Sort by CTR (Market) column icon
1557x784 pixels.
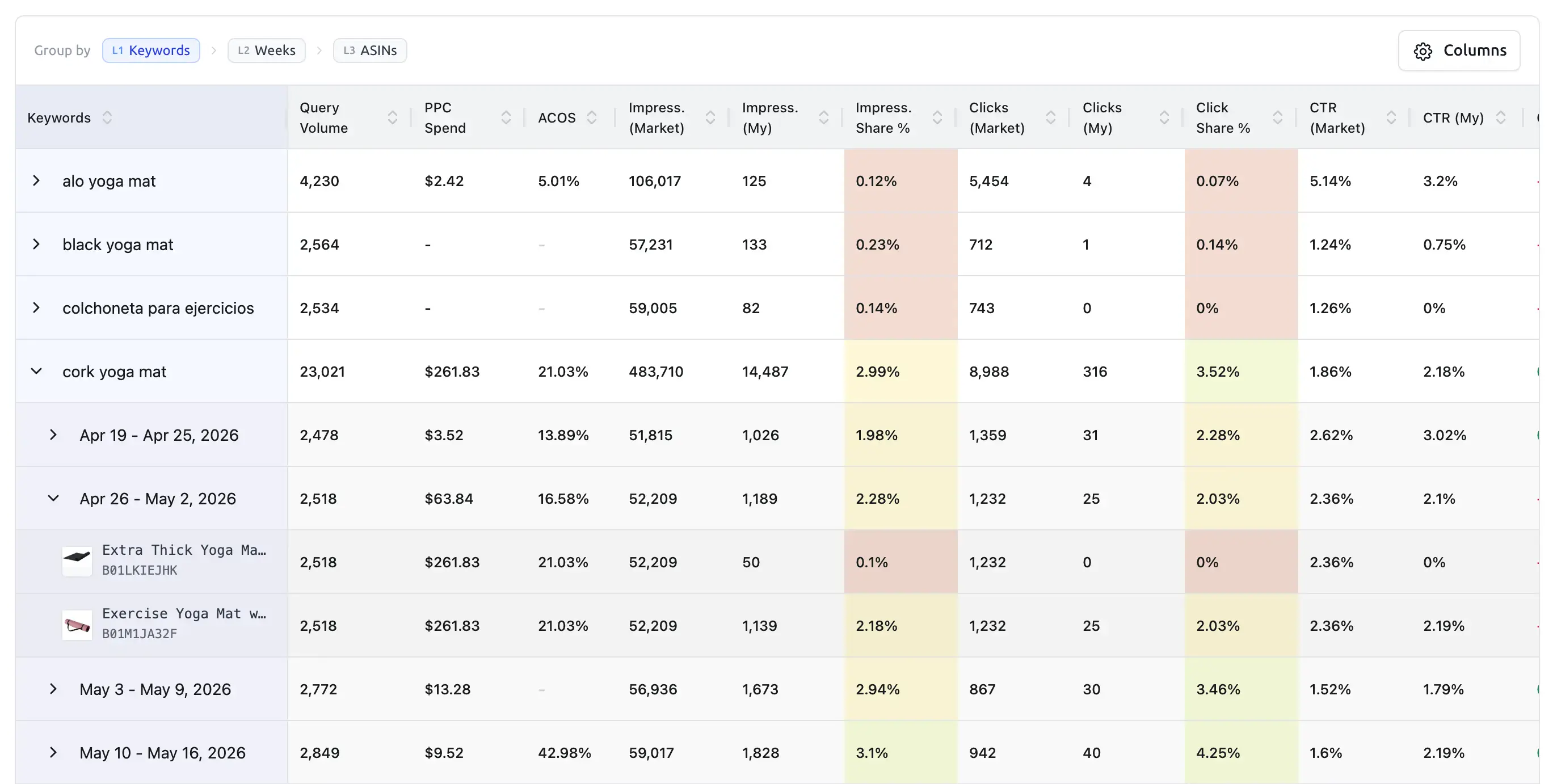1391,117
